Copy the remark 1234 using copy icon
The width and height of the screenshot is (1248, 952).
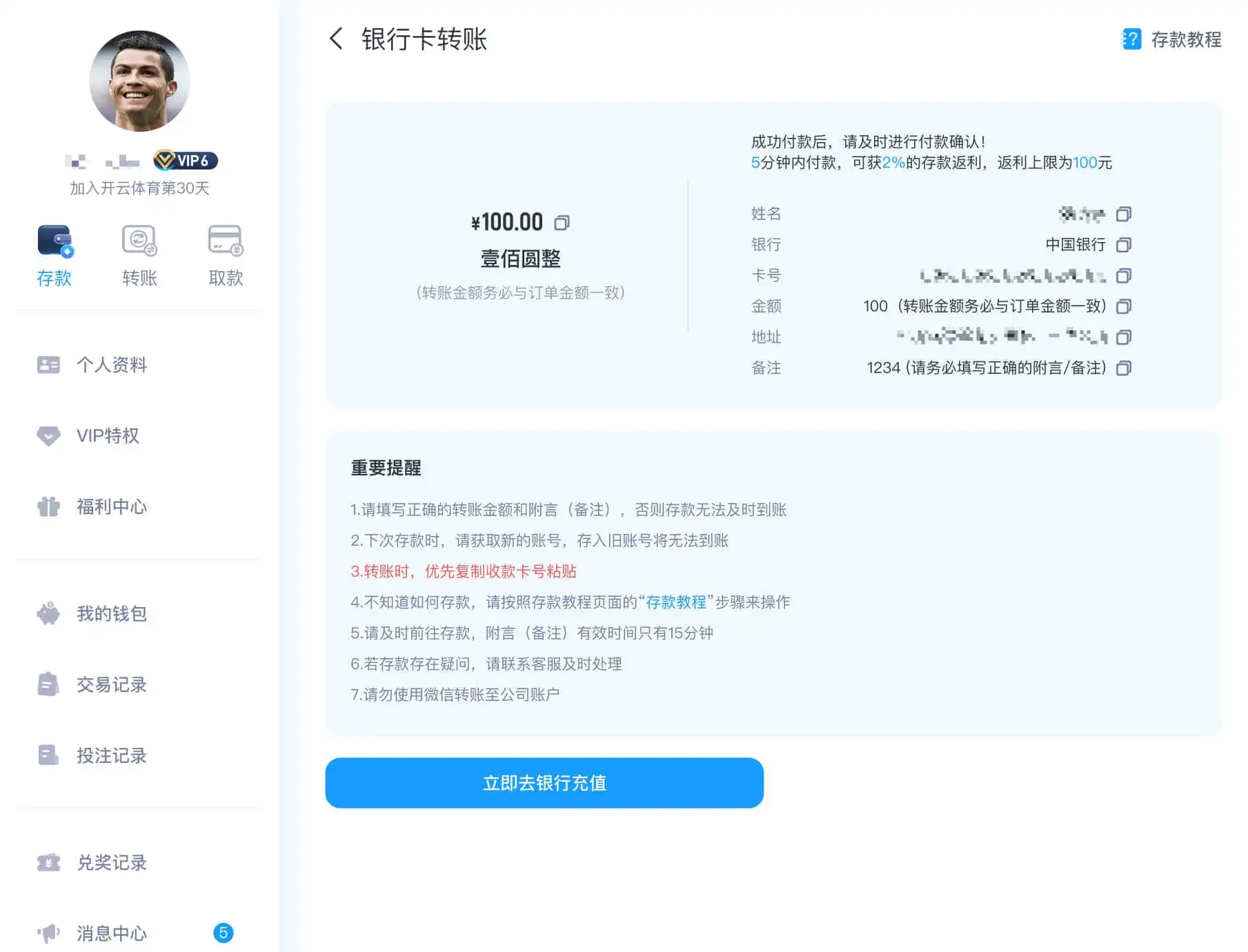pyautogui.click(x=1124, y=368)
